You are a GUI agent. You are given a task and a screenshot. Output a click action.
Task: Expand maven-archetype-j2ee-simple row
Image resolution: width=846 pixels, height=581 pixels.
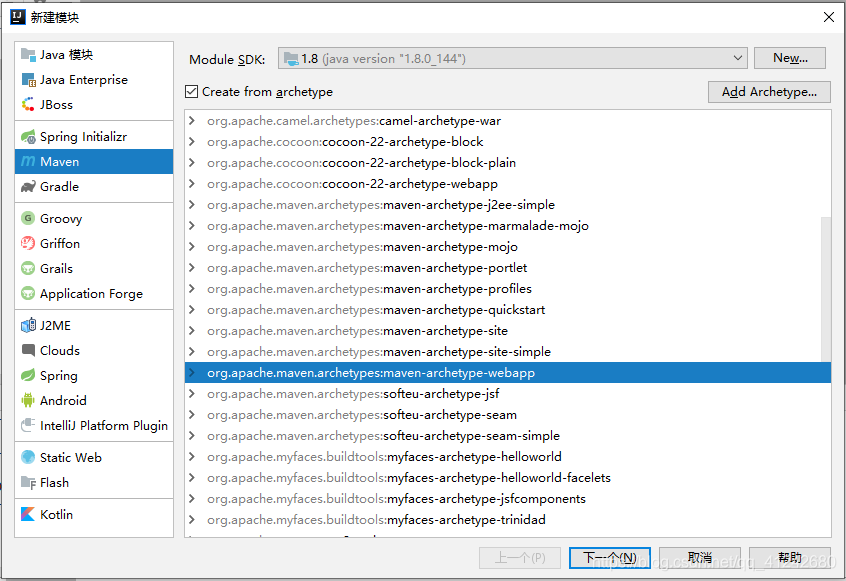[x=192, y=205]
